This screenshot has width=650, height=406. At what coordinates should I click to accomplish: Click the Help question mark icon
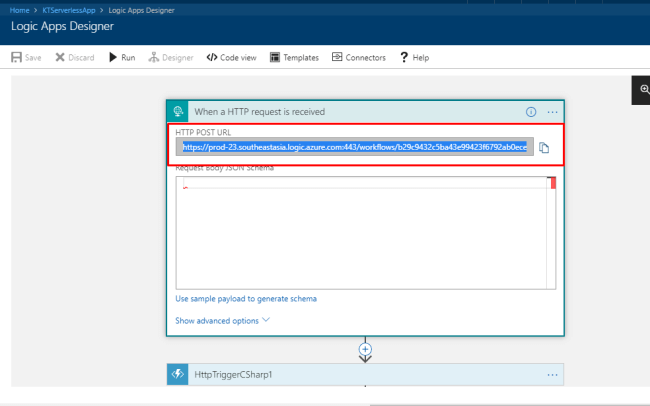click(404, 57)
